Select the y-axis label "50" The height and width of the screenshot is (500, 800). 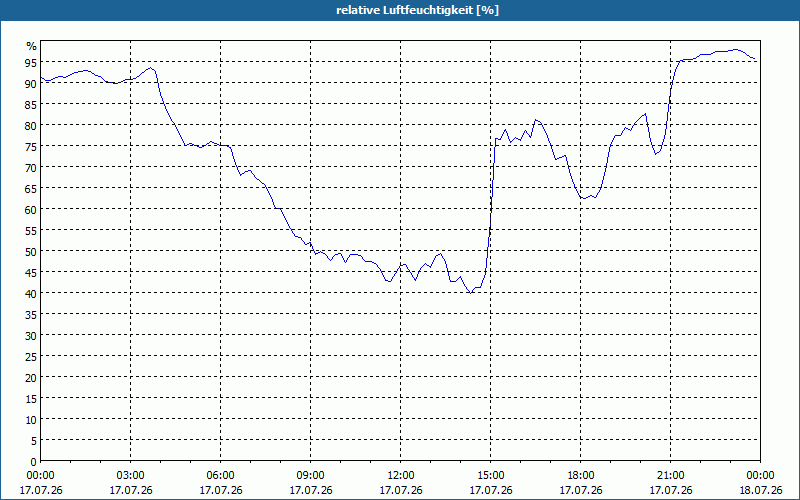point(31,252)
